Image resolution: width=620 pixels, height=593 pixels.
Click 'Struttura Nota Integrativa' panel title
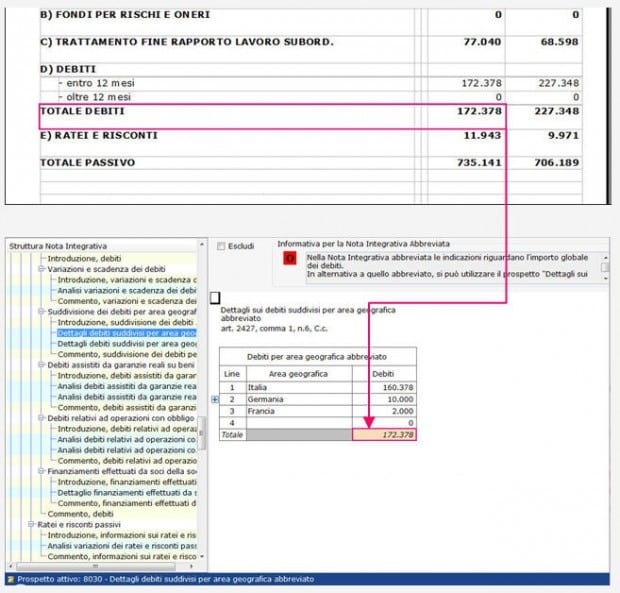58,246
